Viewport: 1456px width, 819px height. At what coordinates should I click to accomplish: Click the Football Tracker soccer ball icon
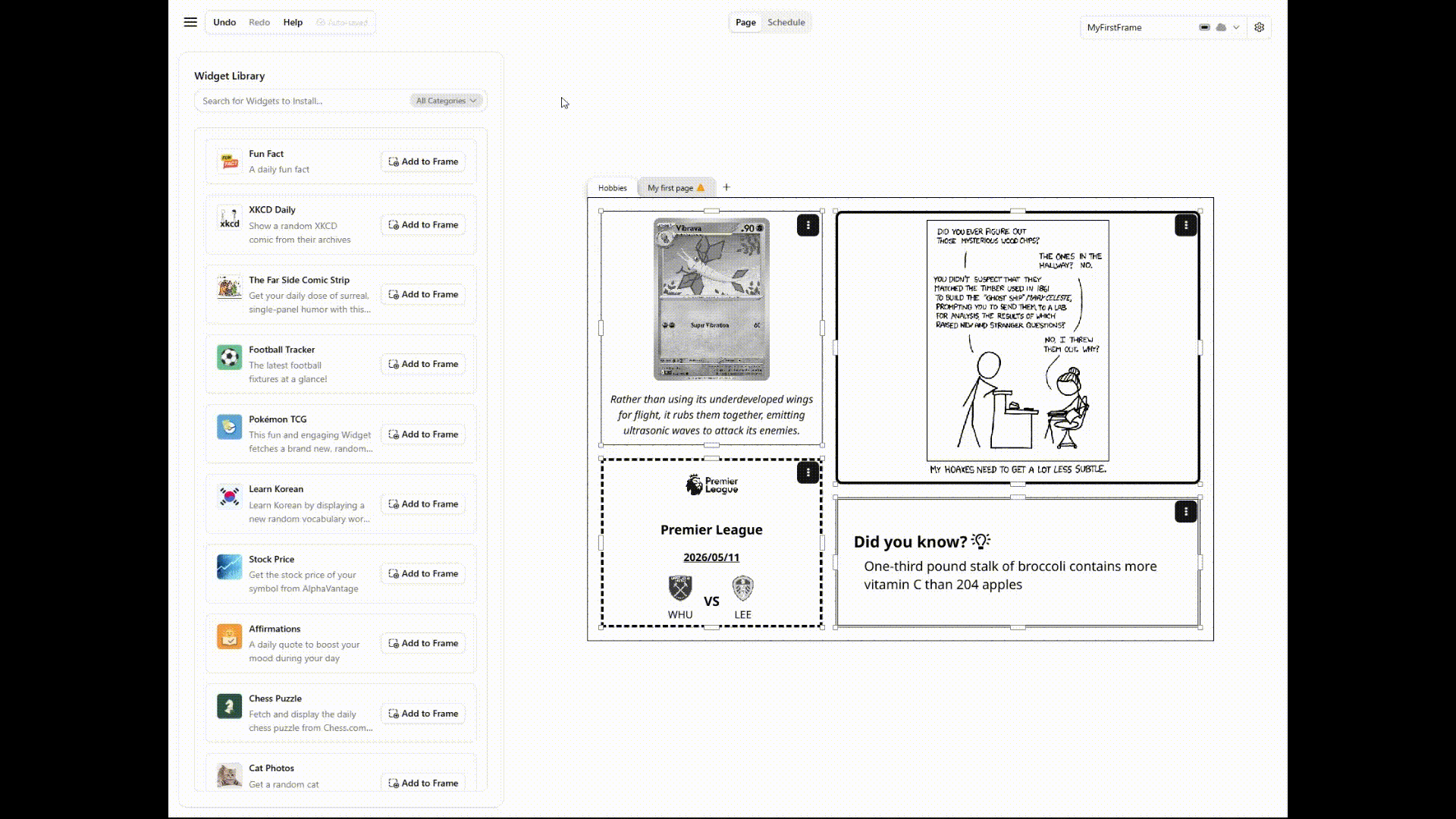tap(229, 357)
